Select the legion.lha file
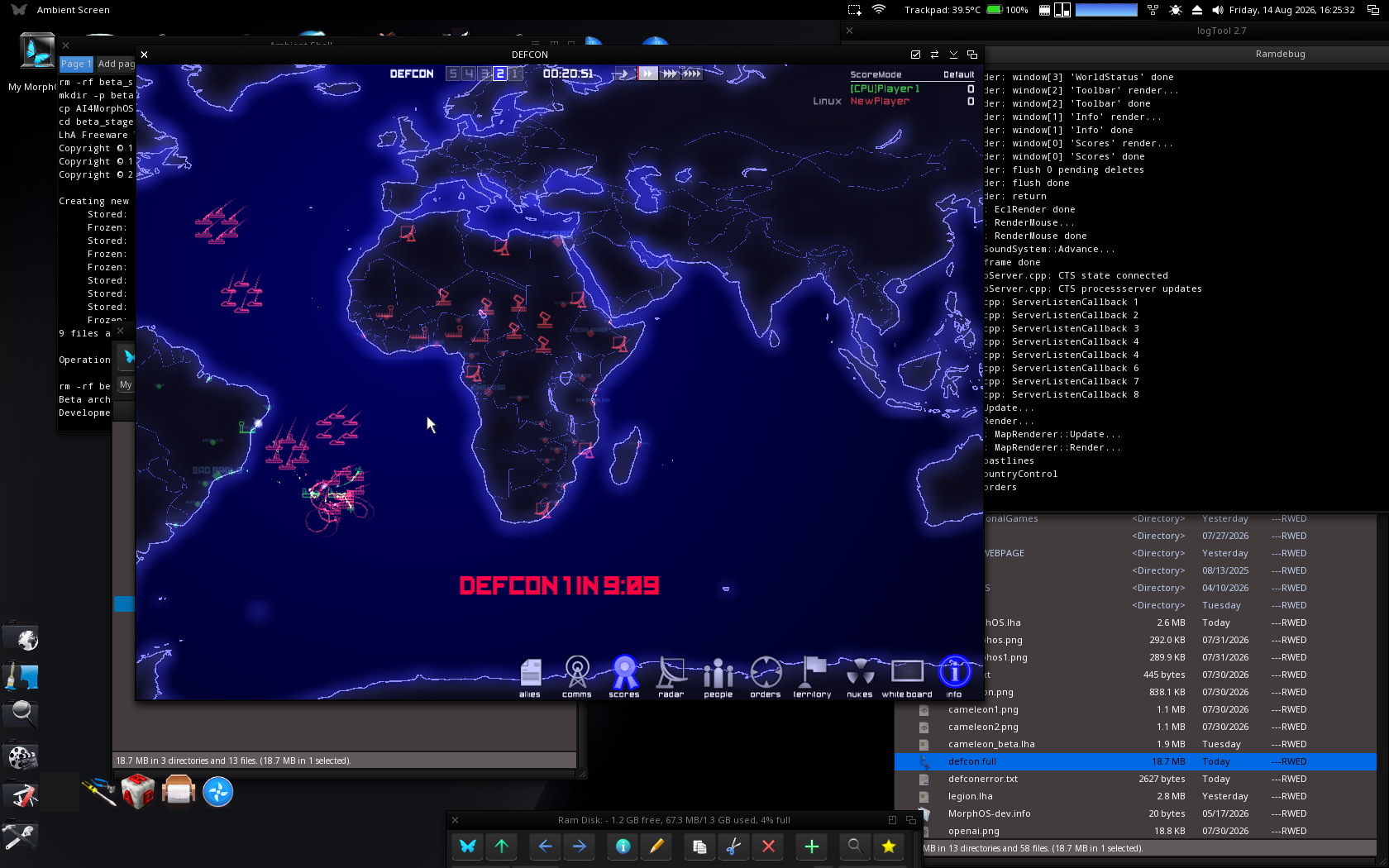The image size is (1389, 868). (1135, 796)
